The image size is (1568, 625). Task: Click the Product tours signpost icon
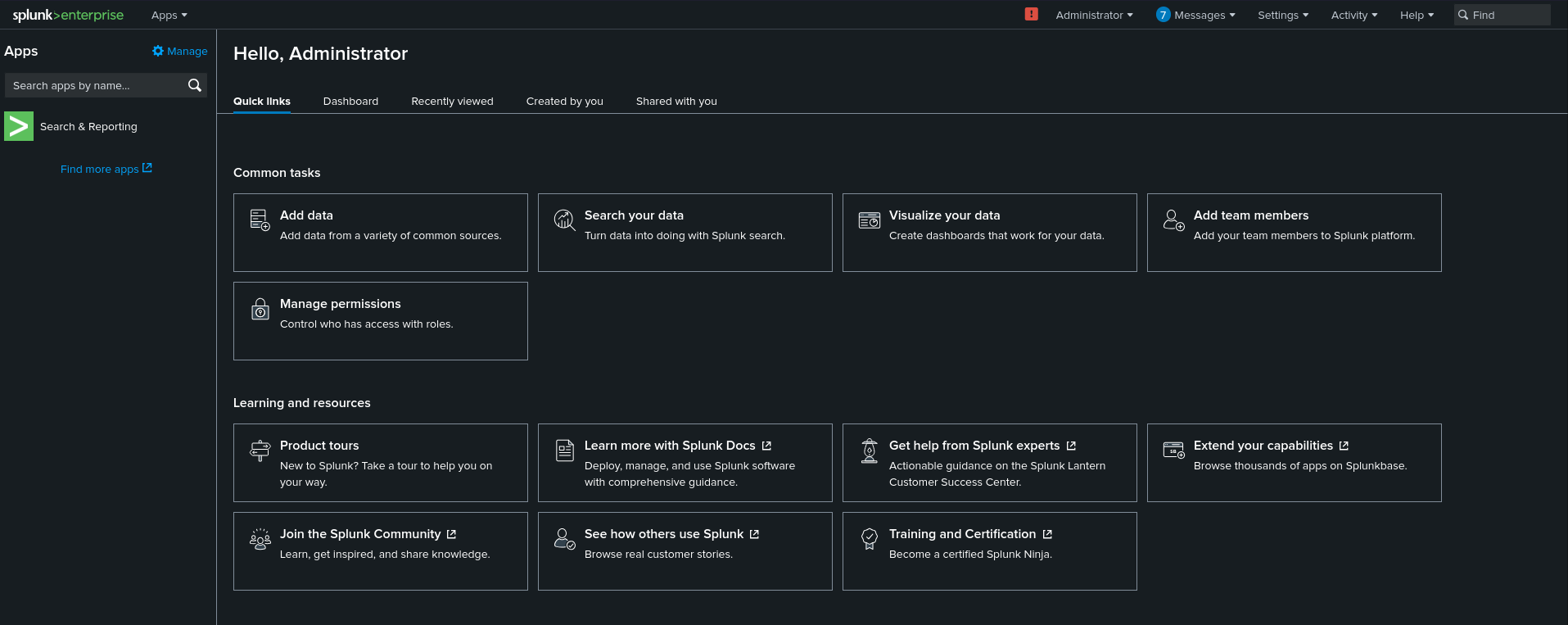(x=260, y=451)
